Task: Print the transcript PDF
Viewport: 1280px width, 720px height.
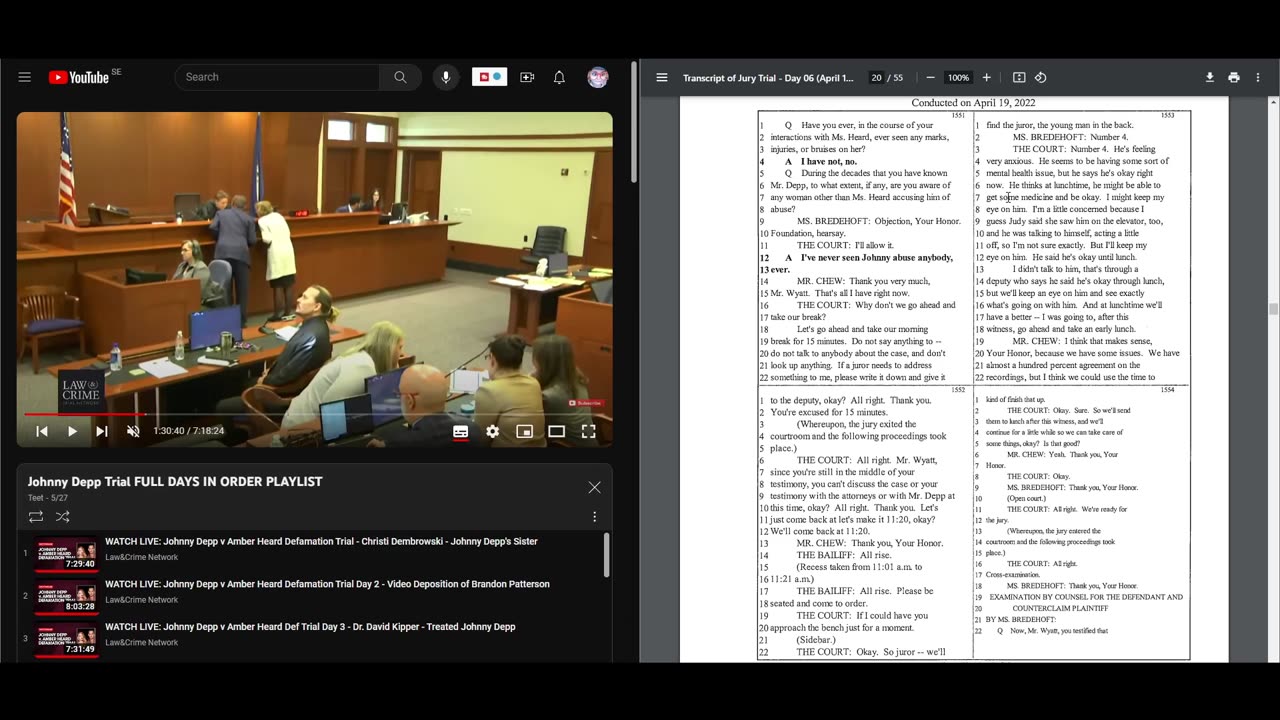Action: click(x=1234, y=78)
